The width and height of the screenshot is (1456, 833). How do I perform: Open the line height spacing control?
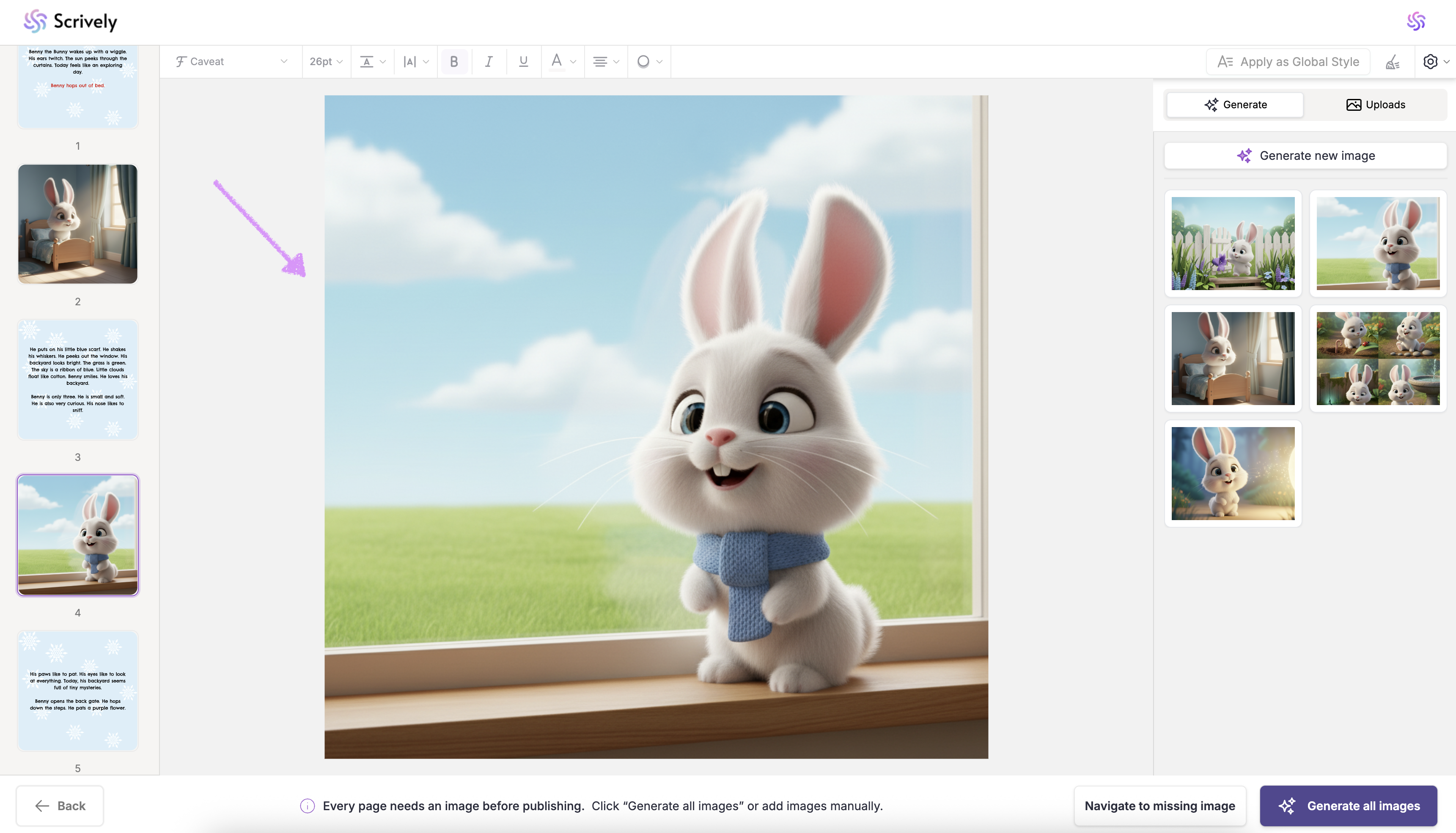(372, 61)
